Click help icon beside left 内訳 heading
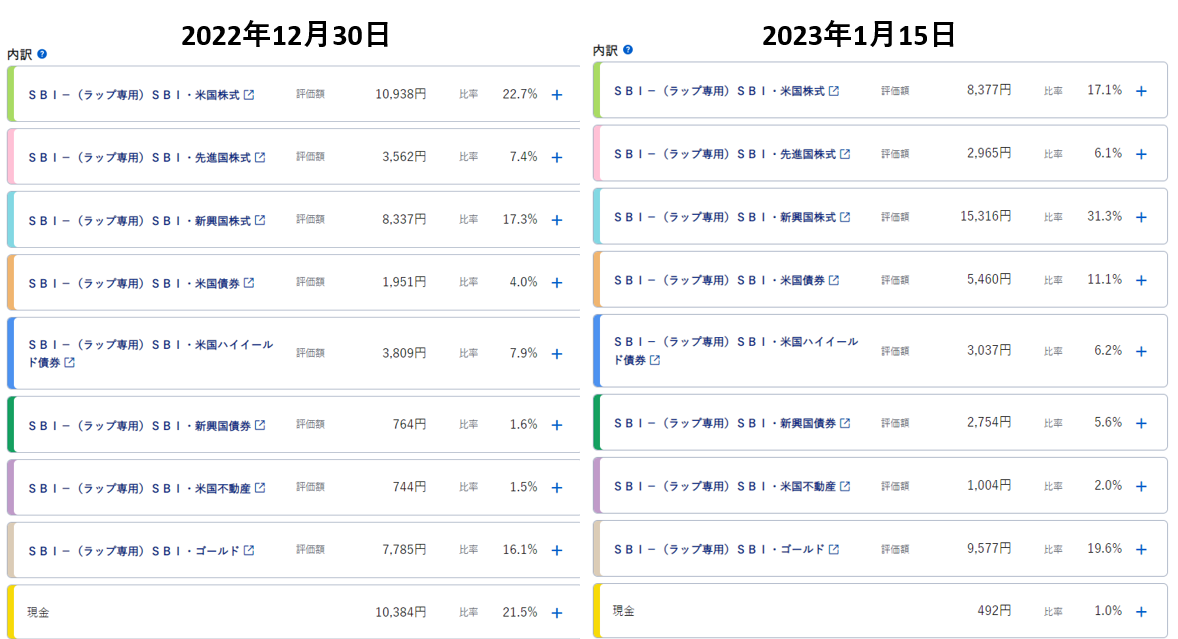Viewport: 1178px width, 639px height. [x=42, y=54]
